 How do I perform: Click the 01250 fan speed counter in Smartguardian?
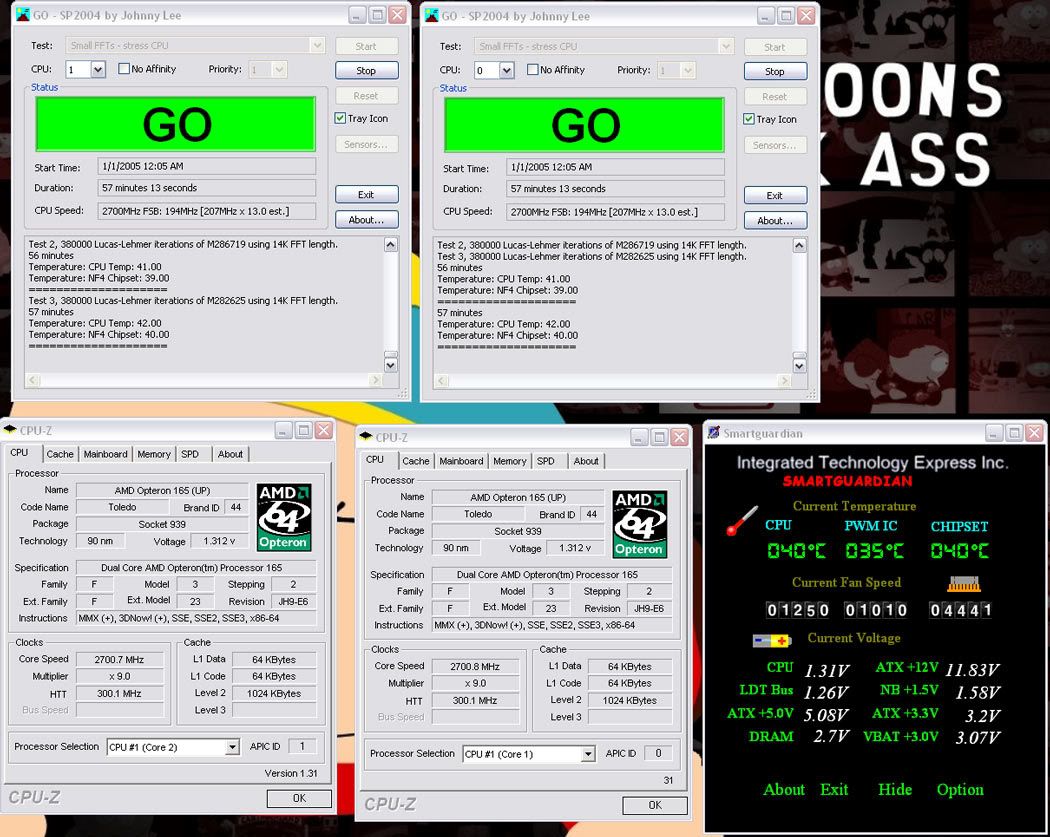click(x=798, y=609)
